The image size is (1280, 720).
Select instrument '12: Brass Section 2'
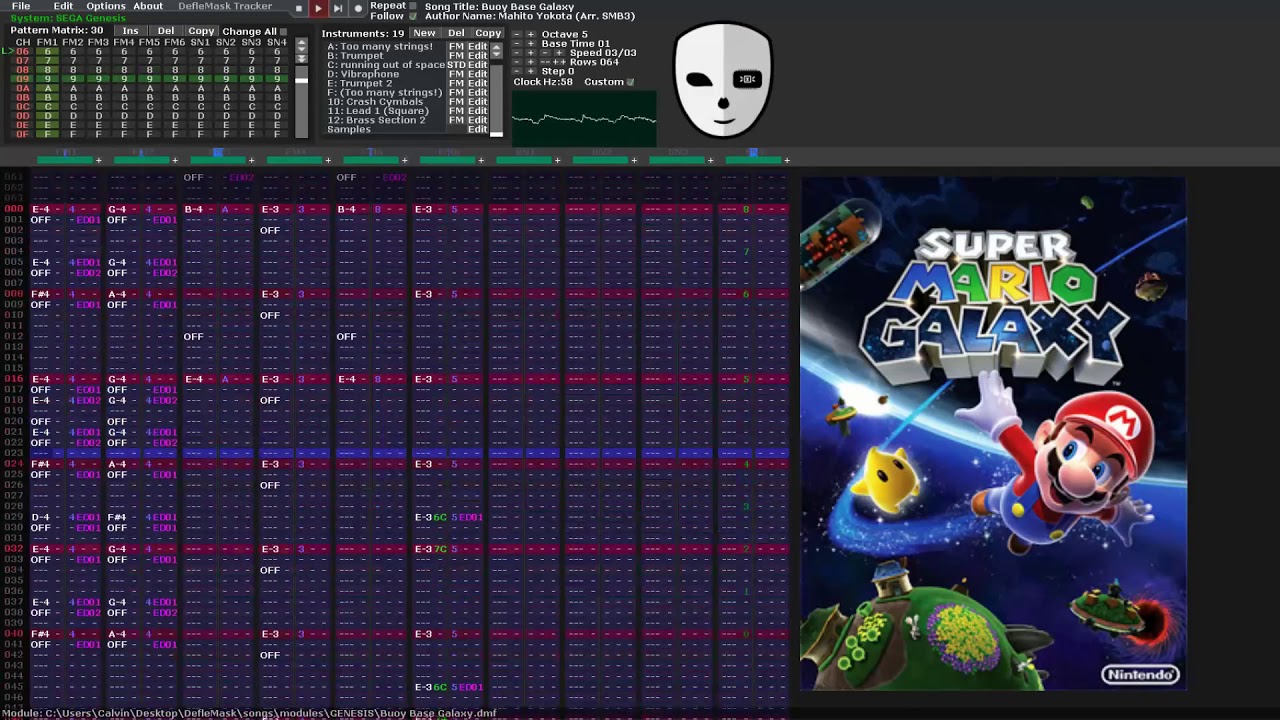[x=376, y=120]
